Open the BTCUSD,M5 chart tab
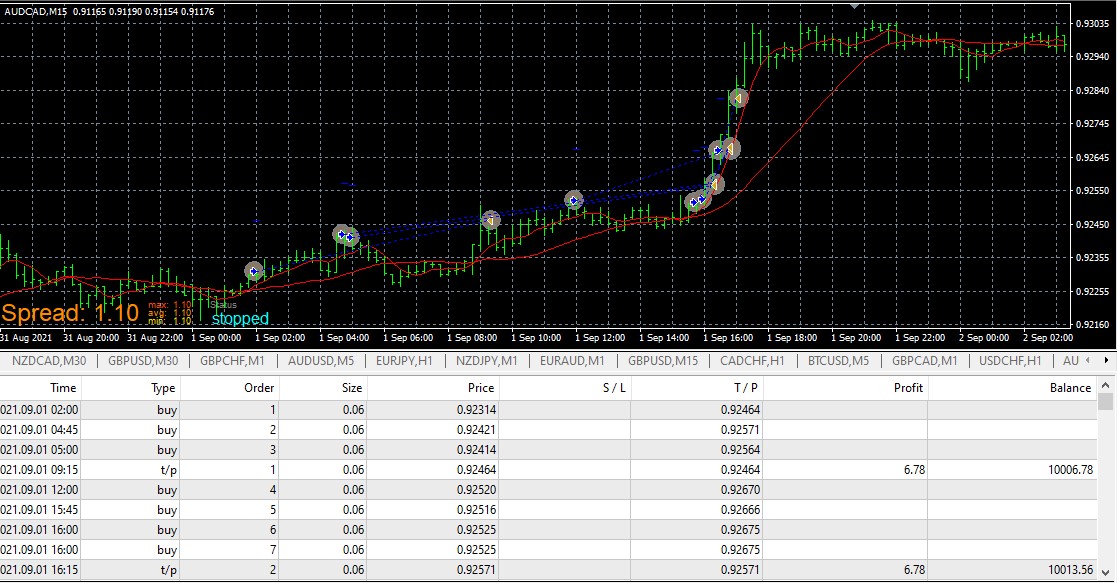The height and width of the screenshot is (583, 1117). pos(838,361)
